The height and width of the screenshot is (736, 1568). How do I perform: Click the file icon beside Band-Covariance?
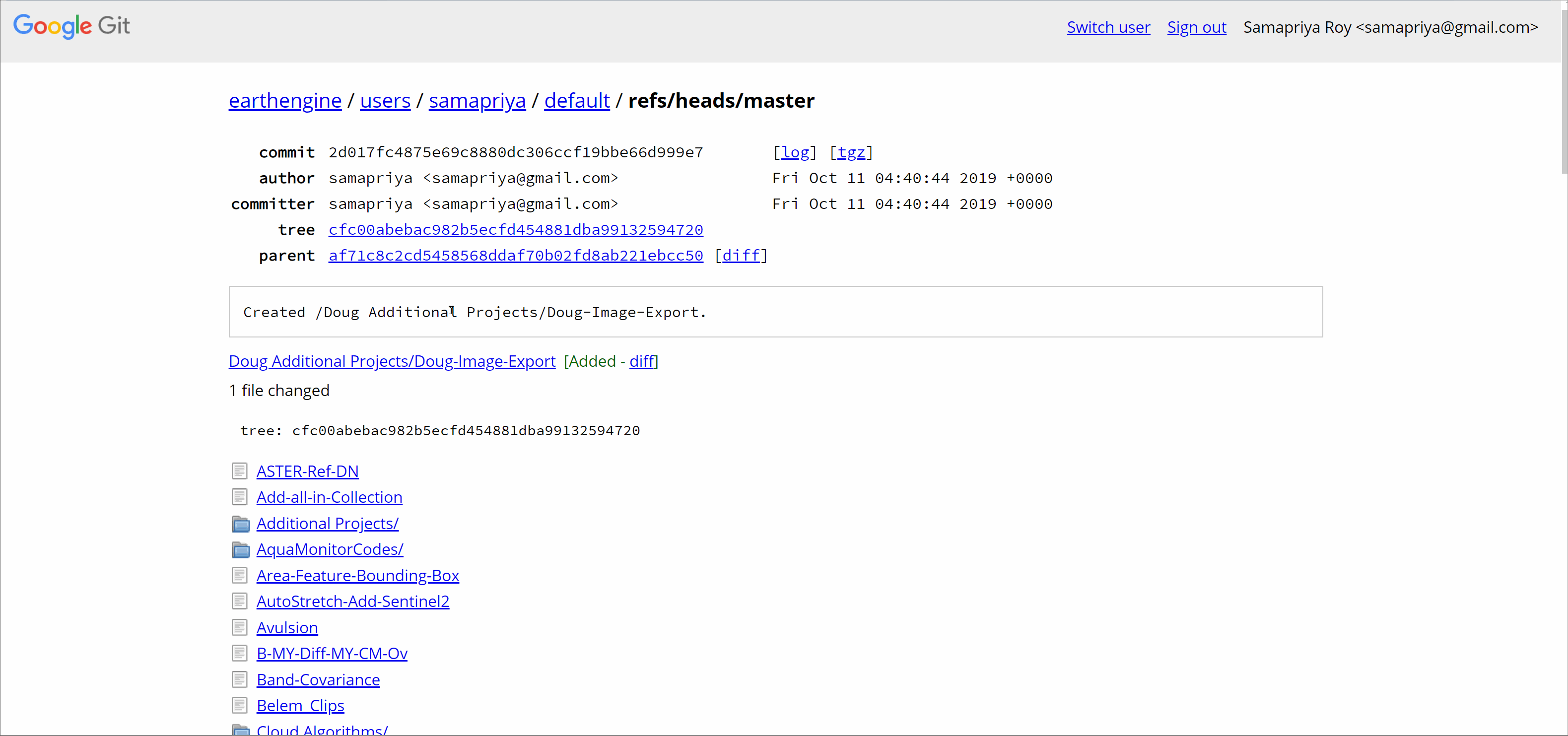239,679
